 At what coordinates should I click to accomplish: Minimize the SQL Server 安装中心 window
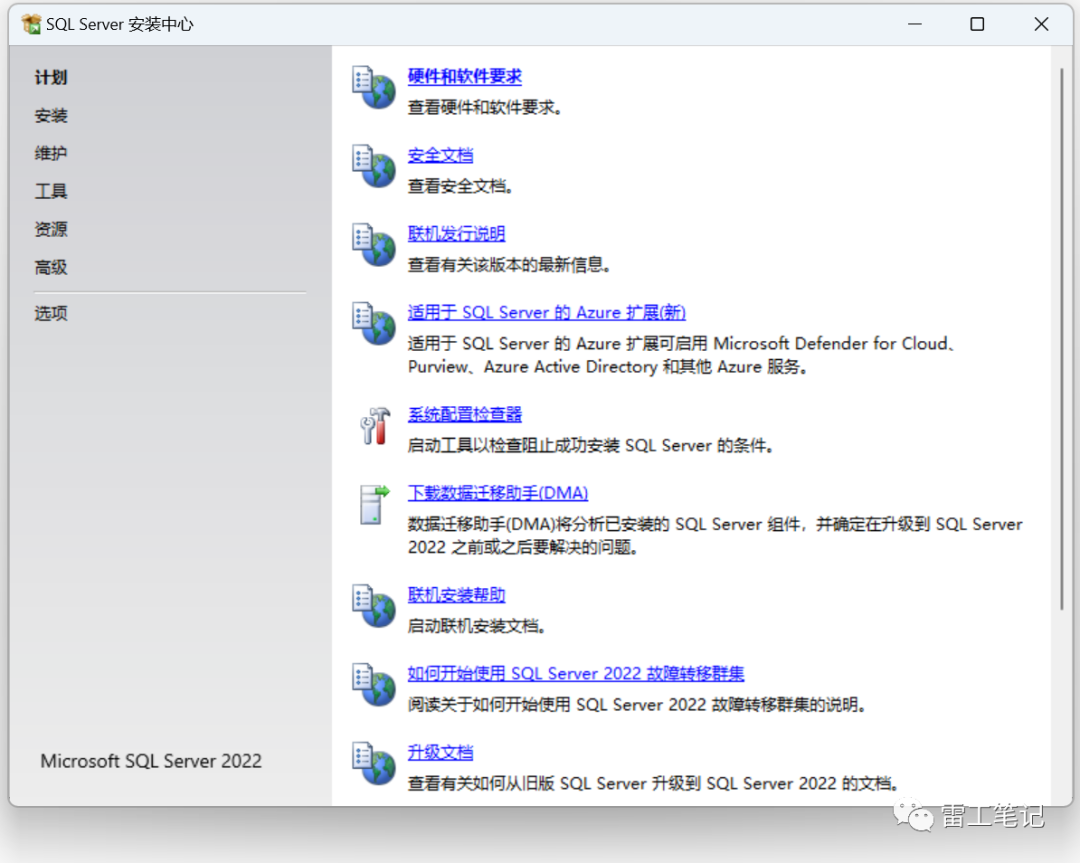(915, 24)
